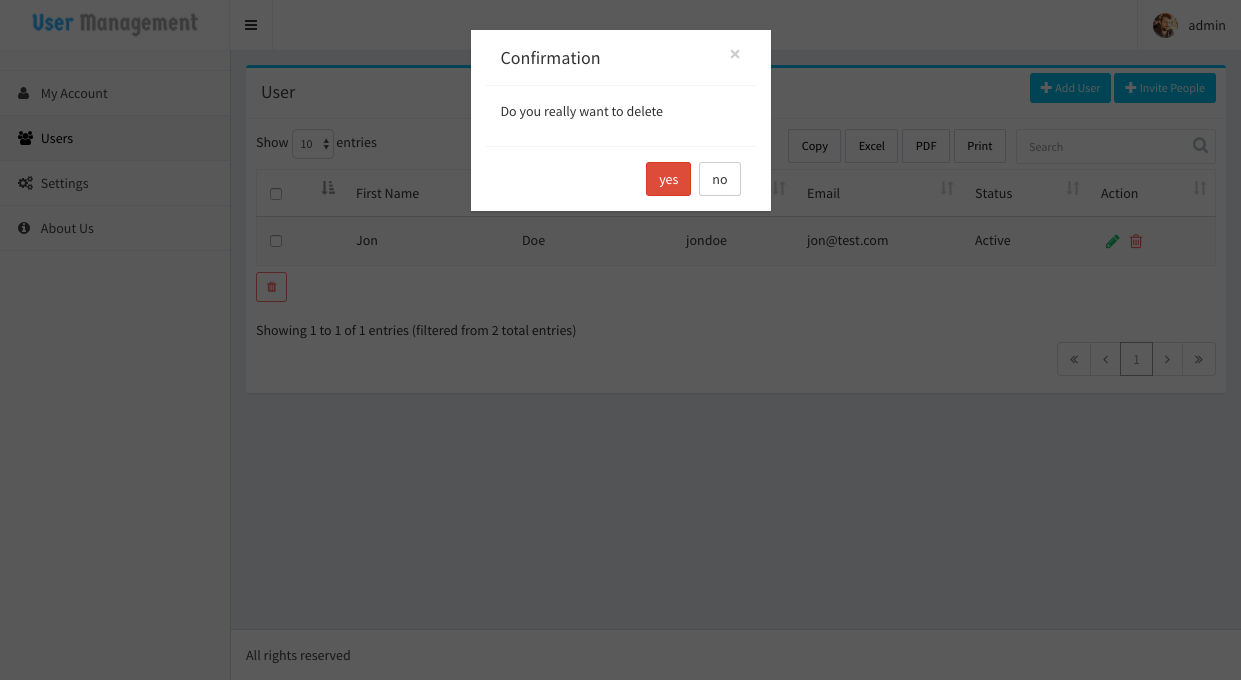Sort by First Name column header

click(388, 193)
